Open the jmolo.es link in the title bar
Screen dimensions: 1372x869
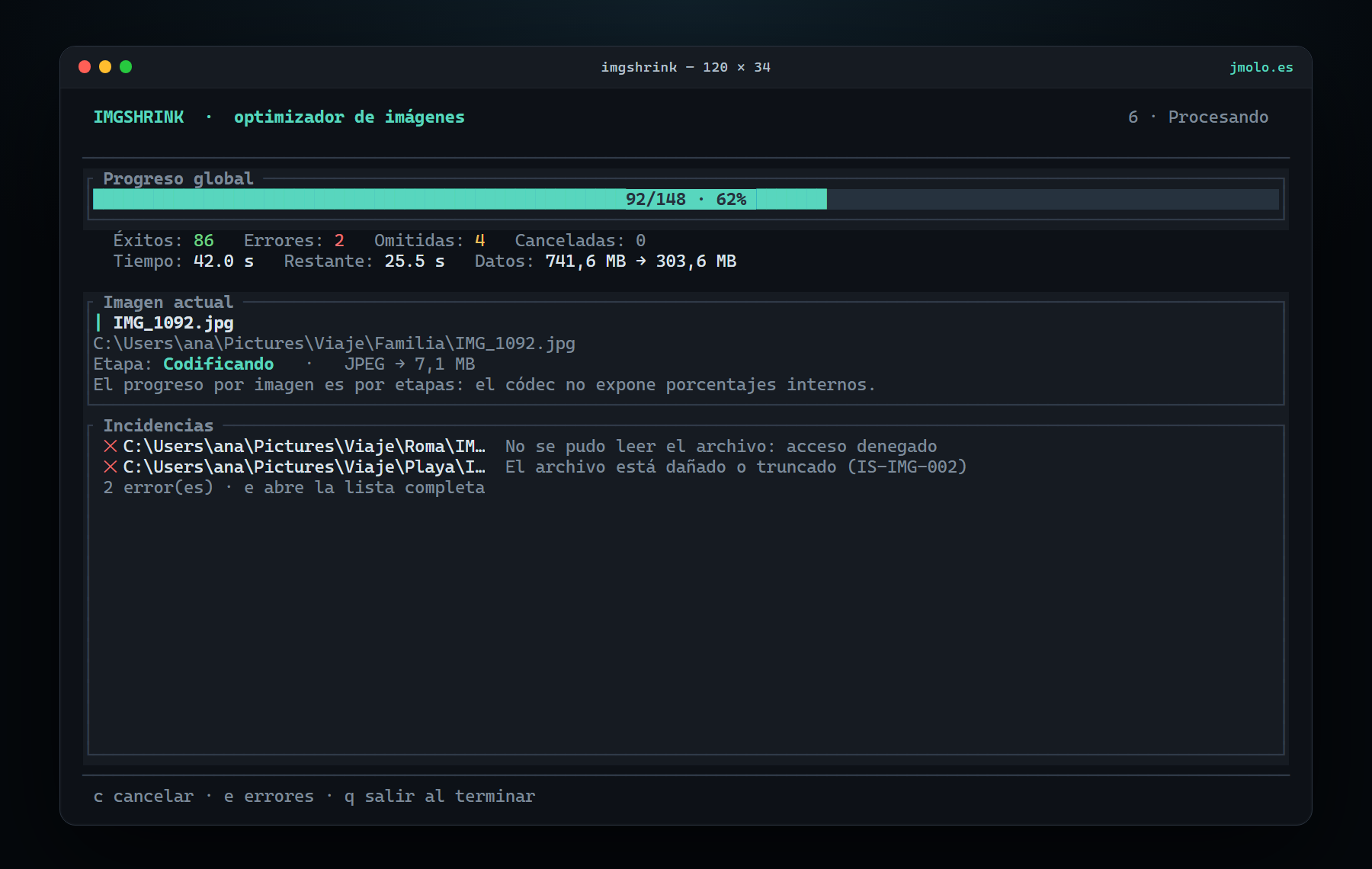pyautogui.click(x=1261, y=67)
